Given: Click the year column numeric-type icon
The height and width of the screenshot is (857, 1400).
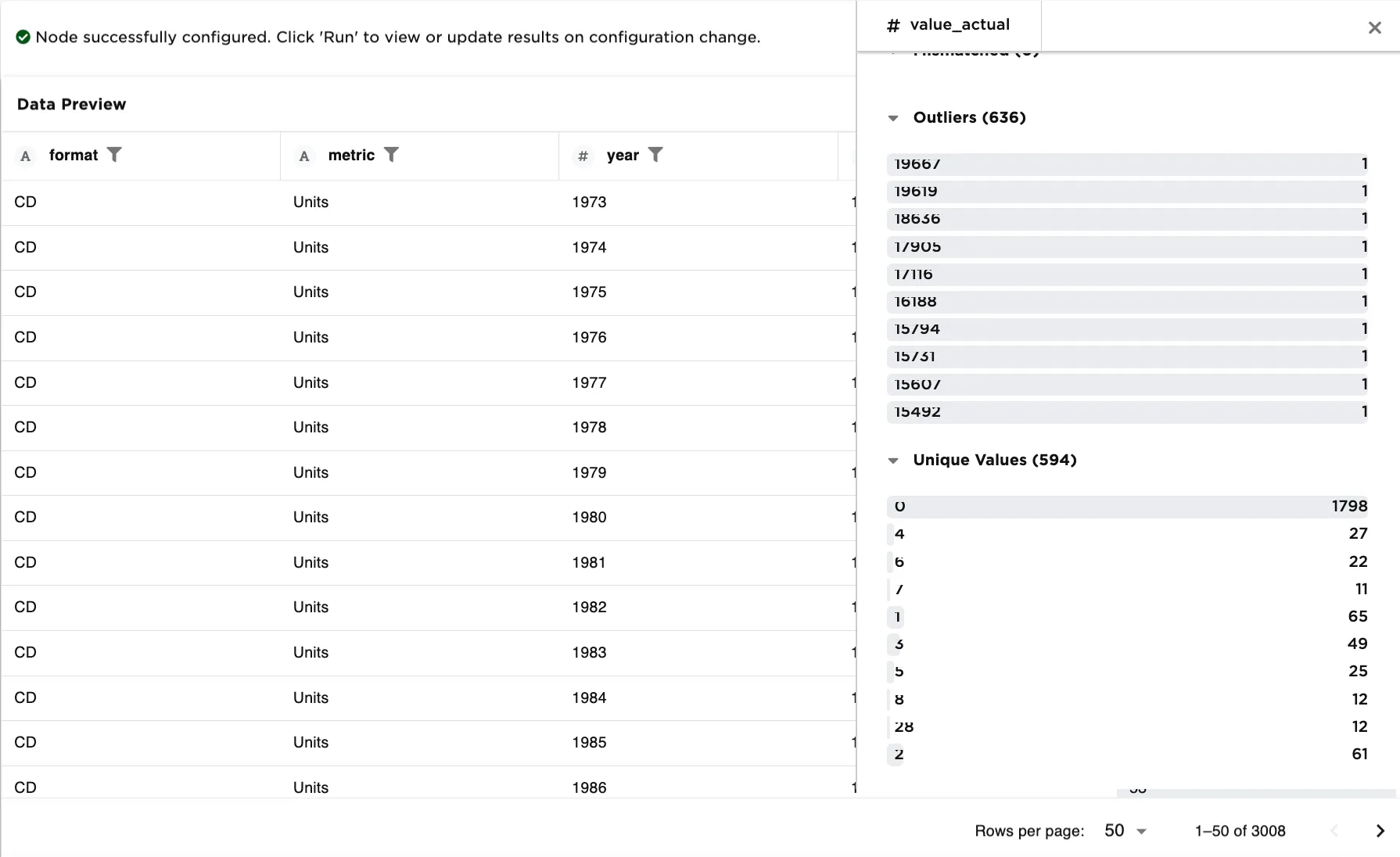Looking at the screenshot, I should [x=583, y=156].
